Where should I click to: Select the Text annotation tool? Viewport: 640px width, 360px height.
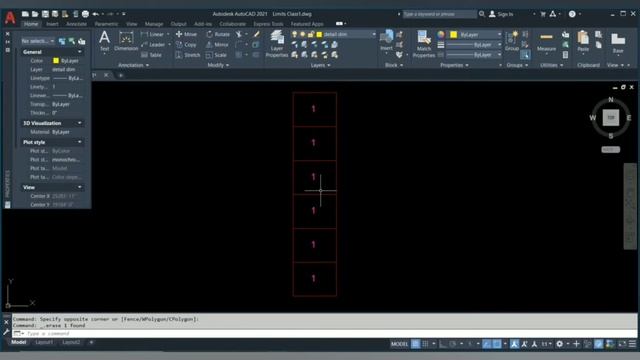[104, 41]
